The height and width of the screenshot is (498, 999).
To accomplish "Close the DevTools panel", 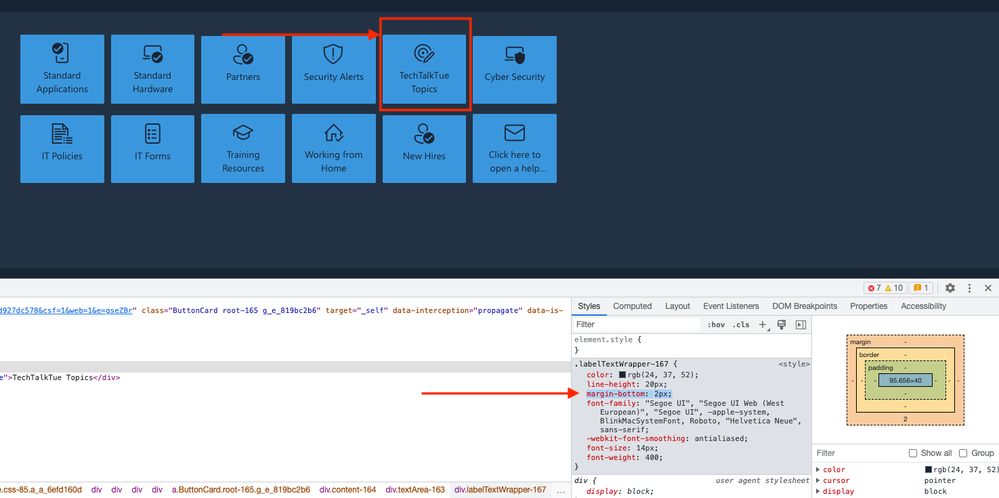I will pos(988,288).
